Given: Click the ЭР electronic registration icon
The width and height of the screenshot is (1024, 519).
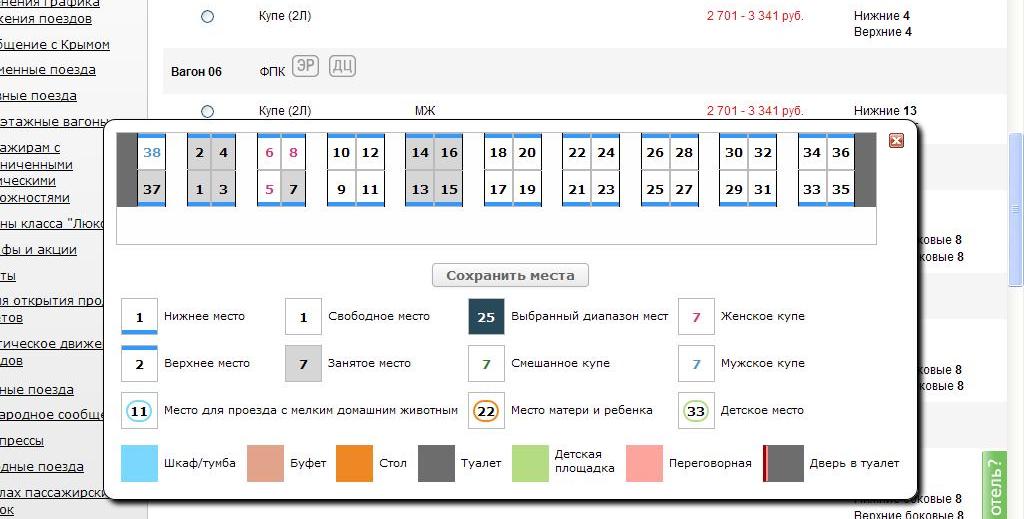Looking at the screenshot, I should (x=306, y=67).
